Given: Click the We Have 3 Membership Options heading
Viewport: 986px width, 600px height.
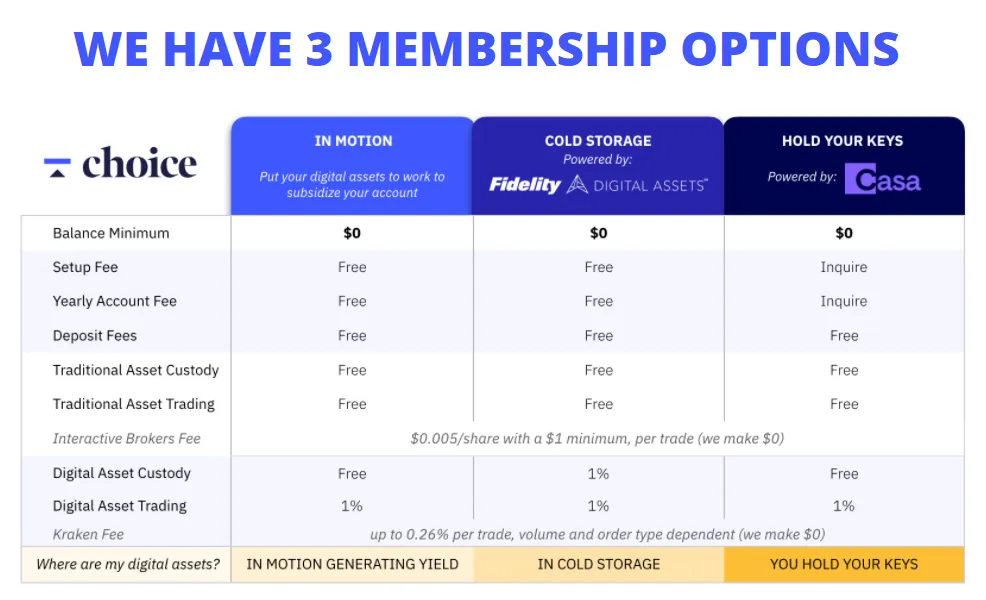Looking at the screenshot, I should pos(487,48).
